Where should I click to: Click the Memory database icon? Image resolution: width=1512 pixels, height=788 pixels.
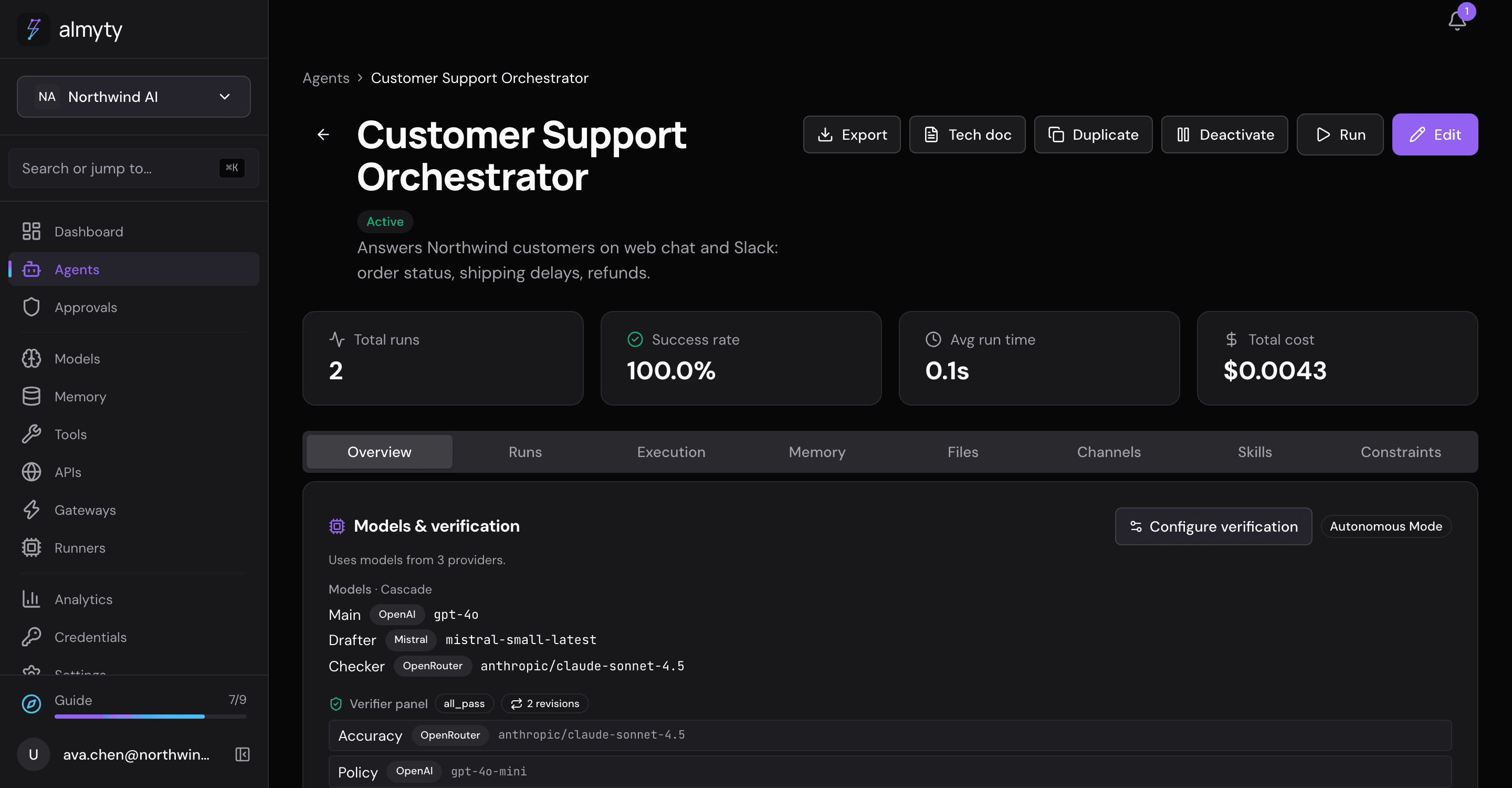[31, 396]
